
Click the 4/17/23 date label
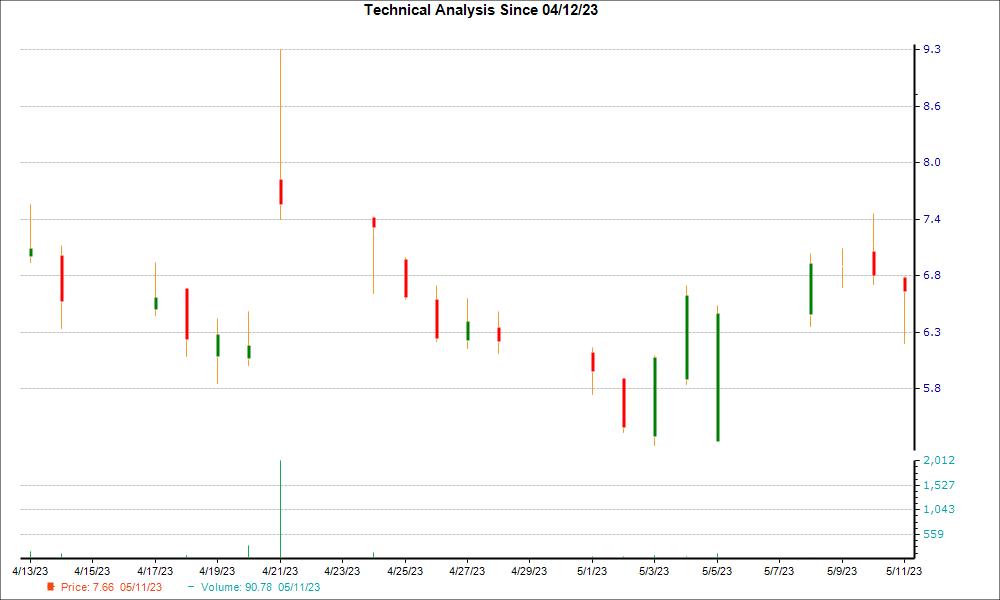pyautogui.click(x=155, y=571)
